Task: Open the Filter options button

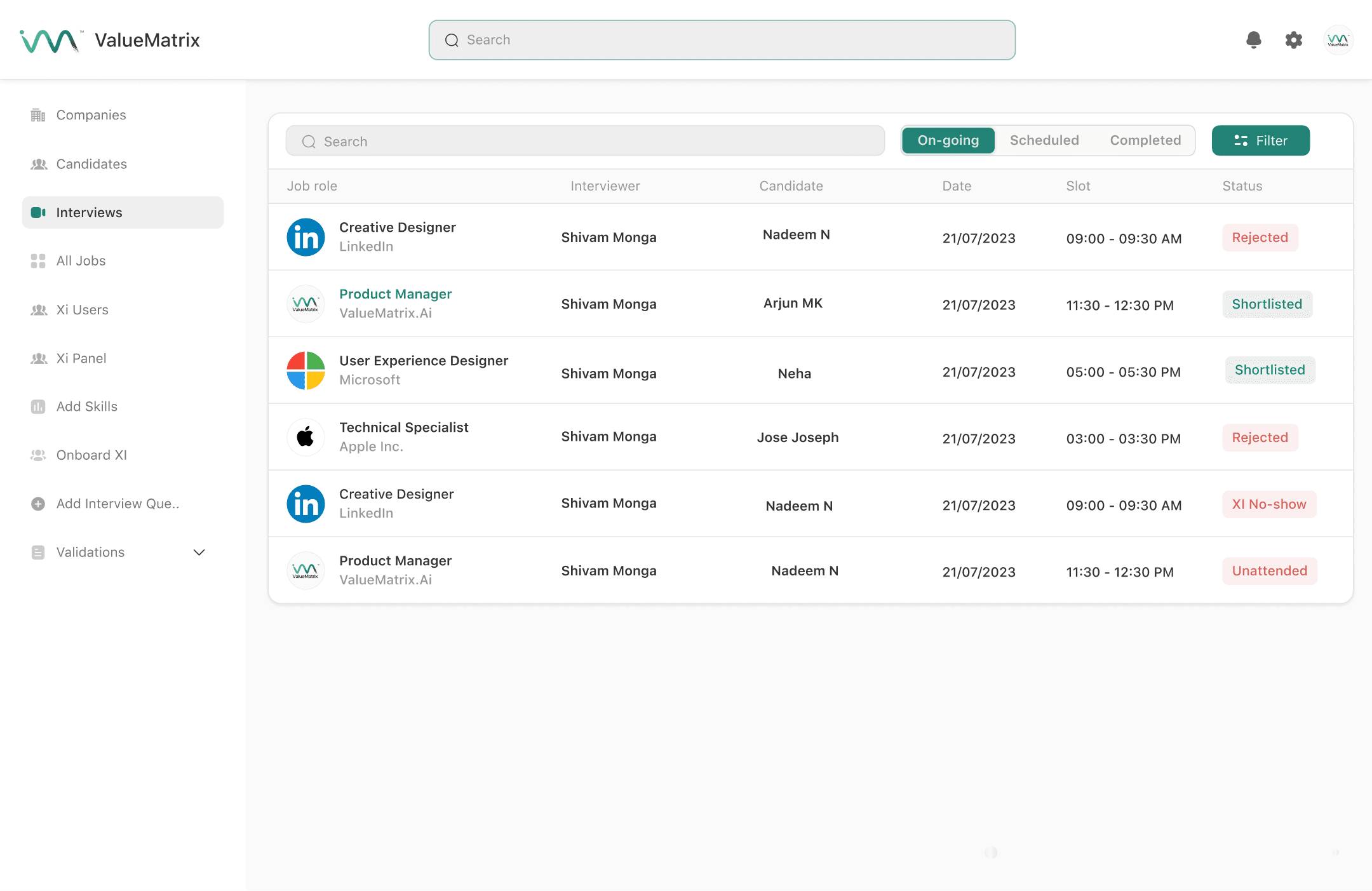Action: click(x=1260, y=140)
